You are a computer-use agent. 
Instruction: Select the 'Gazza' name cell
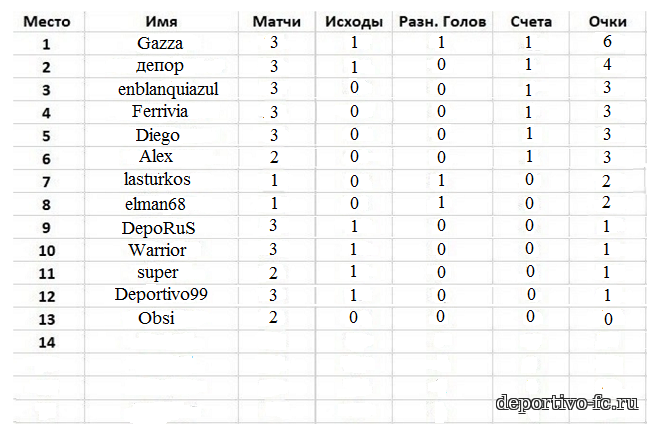click(x=161, y=43)
